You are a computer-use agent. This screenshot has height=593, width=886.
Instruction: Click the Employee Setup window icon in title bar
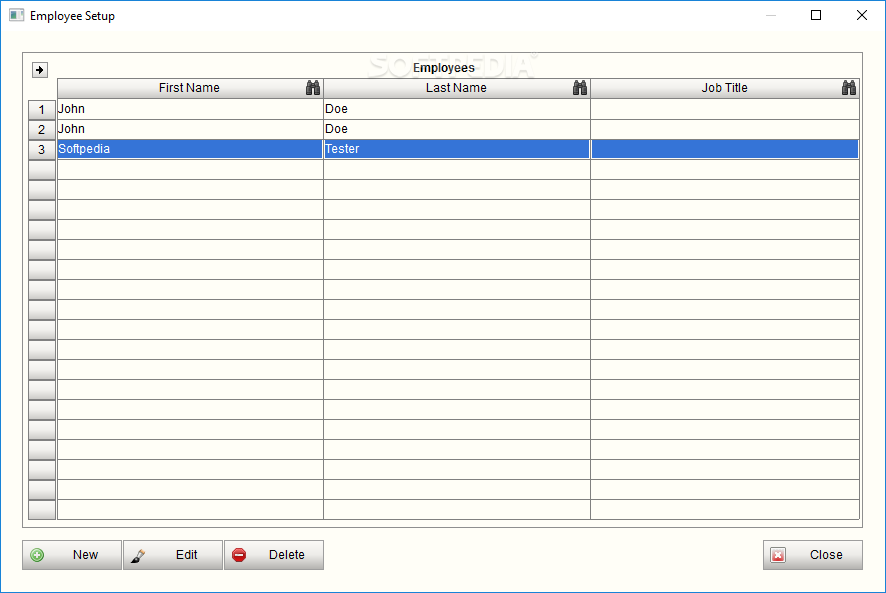coord(16,15)
